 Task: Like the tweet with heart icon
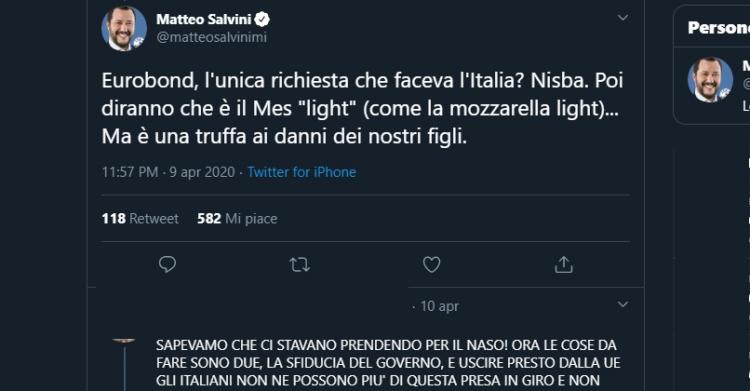pos(431,264)
